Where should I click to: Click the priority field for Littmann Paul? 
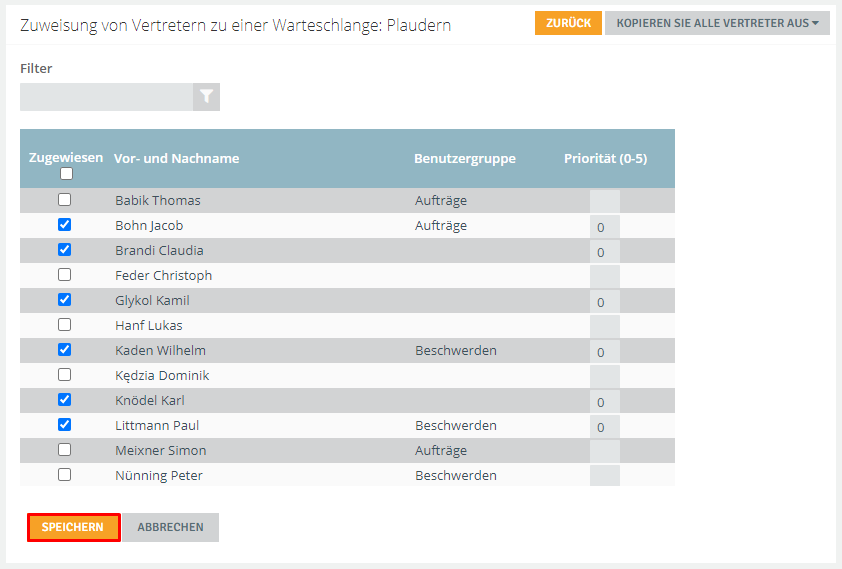pos(605,427)
